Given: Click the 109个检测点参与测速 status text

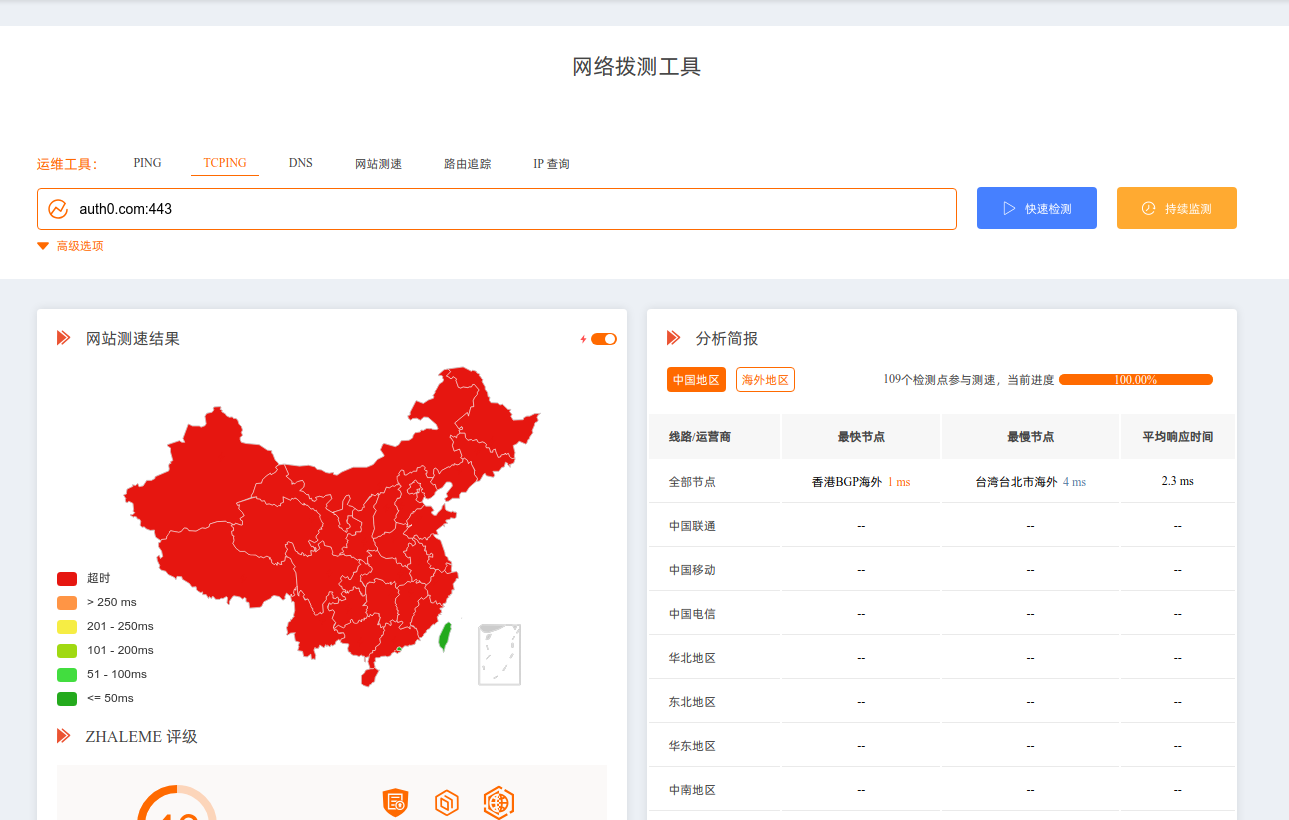Looking at the screenshot, I should click(940, 380).
